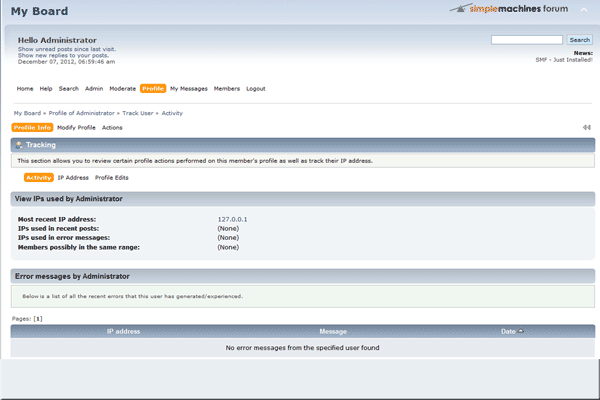Open Profile of Administrator breadcrumb

pos(82,113)
